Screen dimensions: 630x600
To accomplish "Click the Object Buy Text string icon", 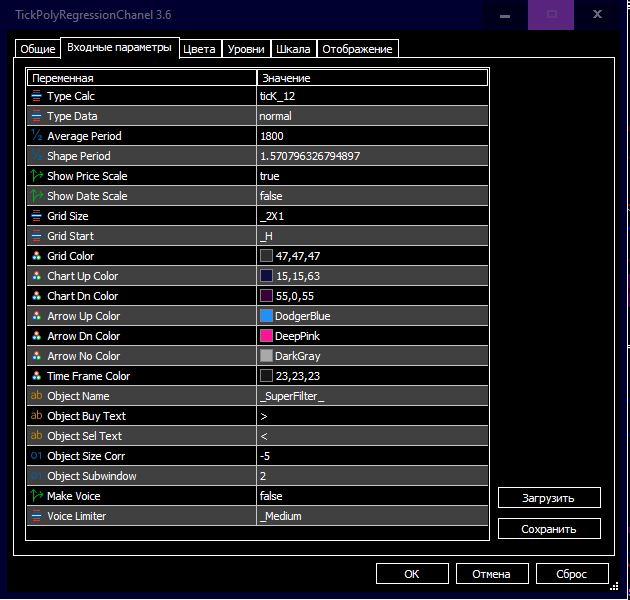I will click(x=37, y=416).
